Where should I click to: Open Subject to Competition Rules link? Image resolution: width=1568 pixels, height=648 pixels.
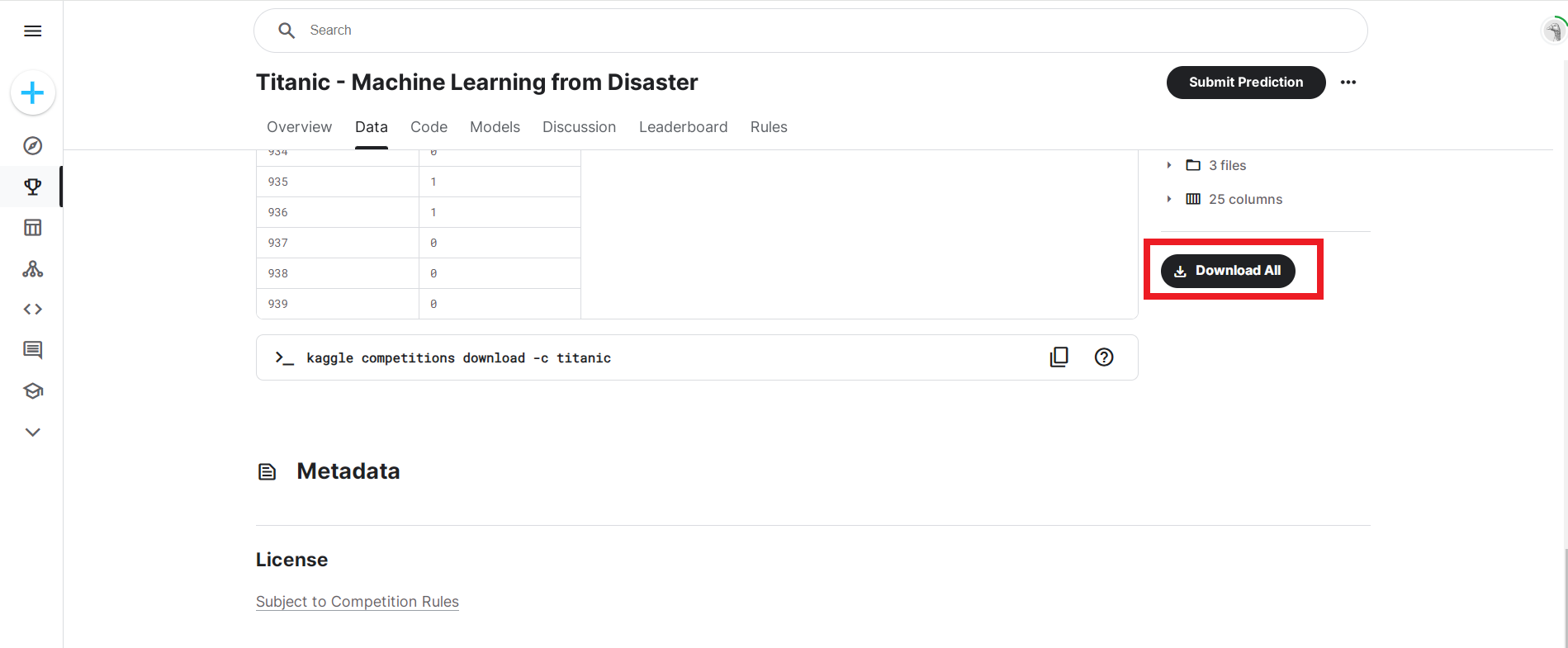pyautogui.click(x=358, y=602)
